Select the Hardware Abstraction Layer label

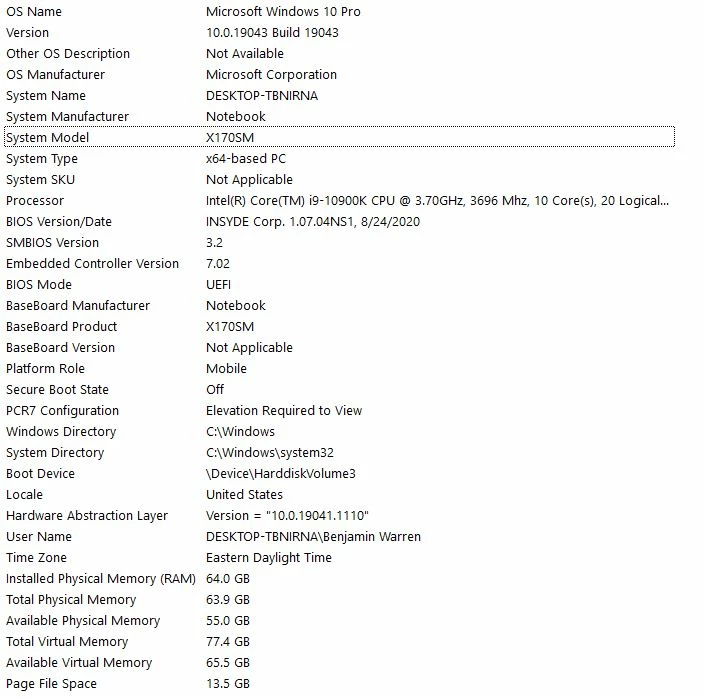point(87,516)
